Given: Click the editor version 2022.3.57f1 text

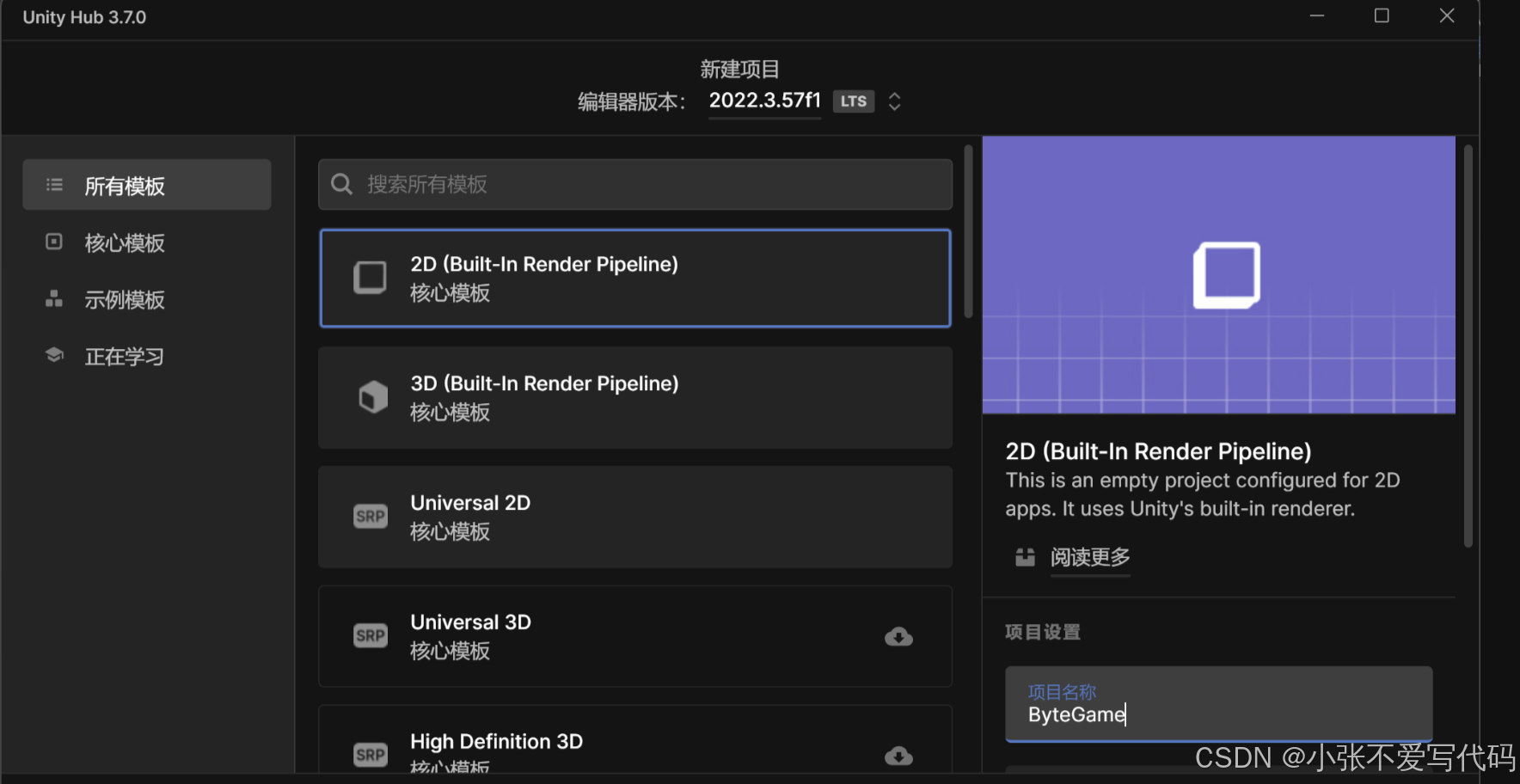Looking at the screenshot, I should pyautogui.click(x=764, y=101).
